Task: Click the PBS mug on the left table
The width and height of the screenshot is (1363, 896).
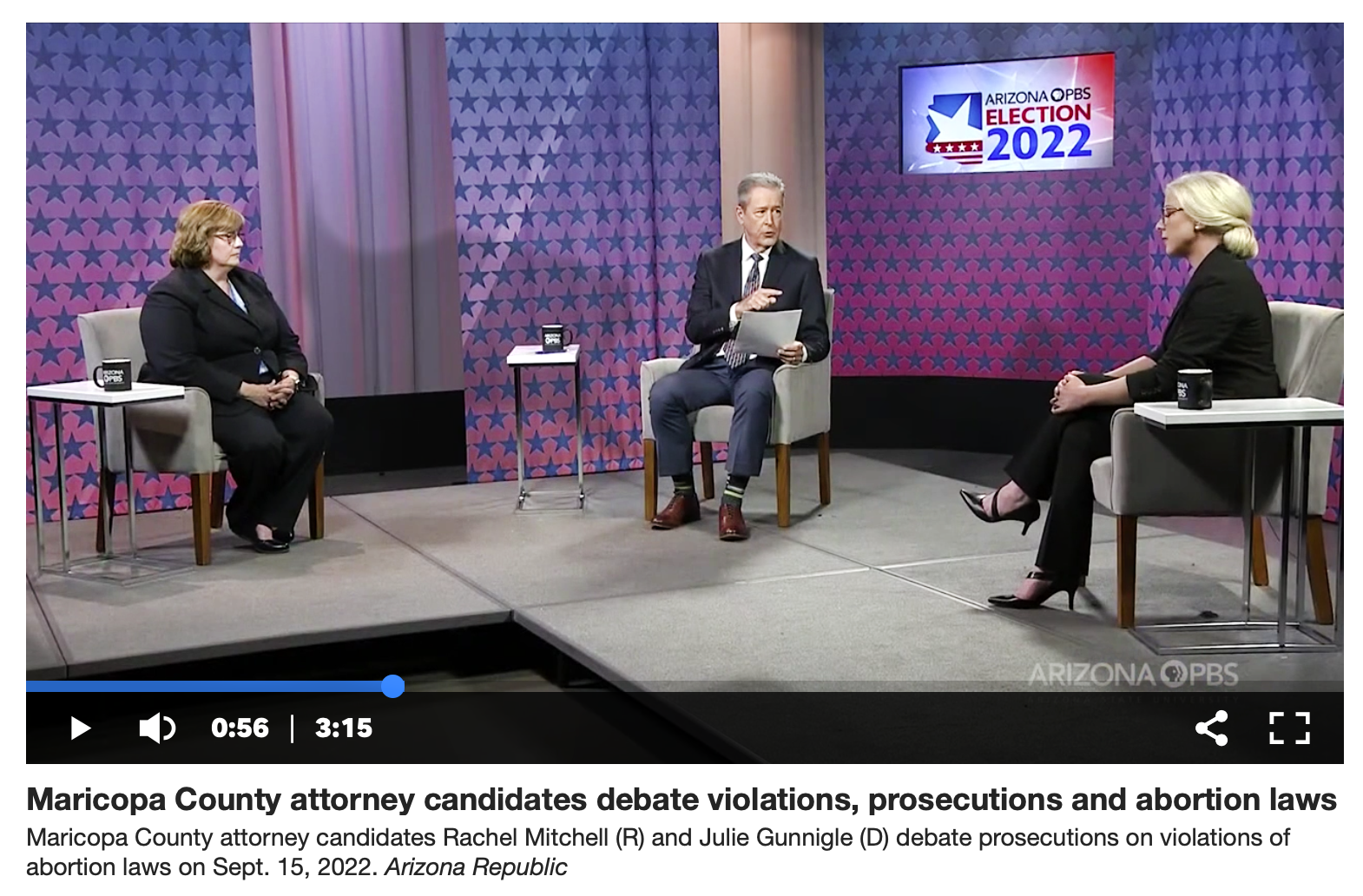Action: pos(113,375)
